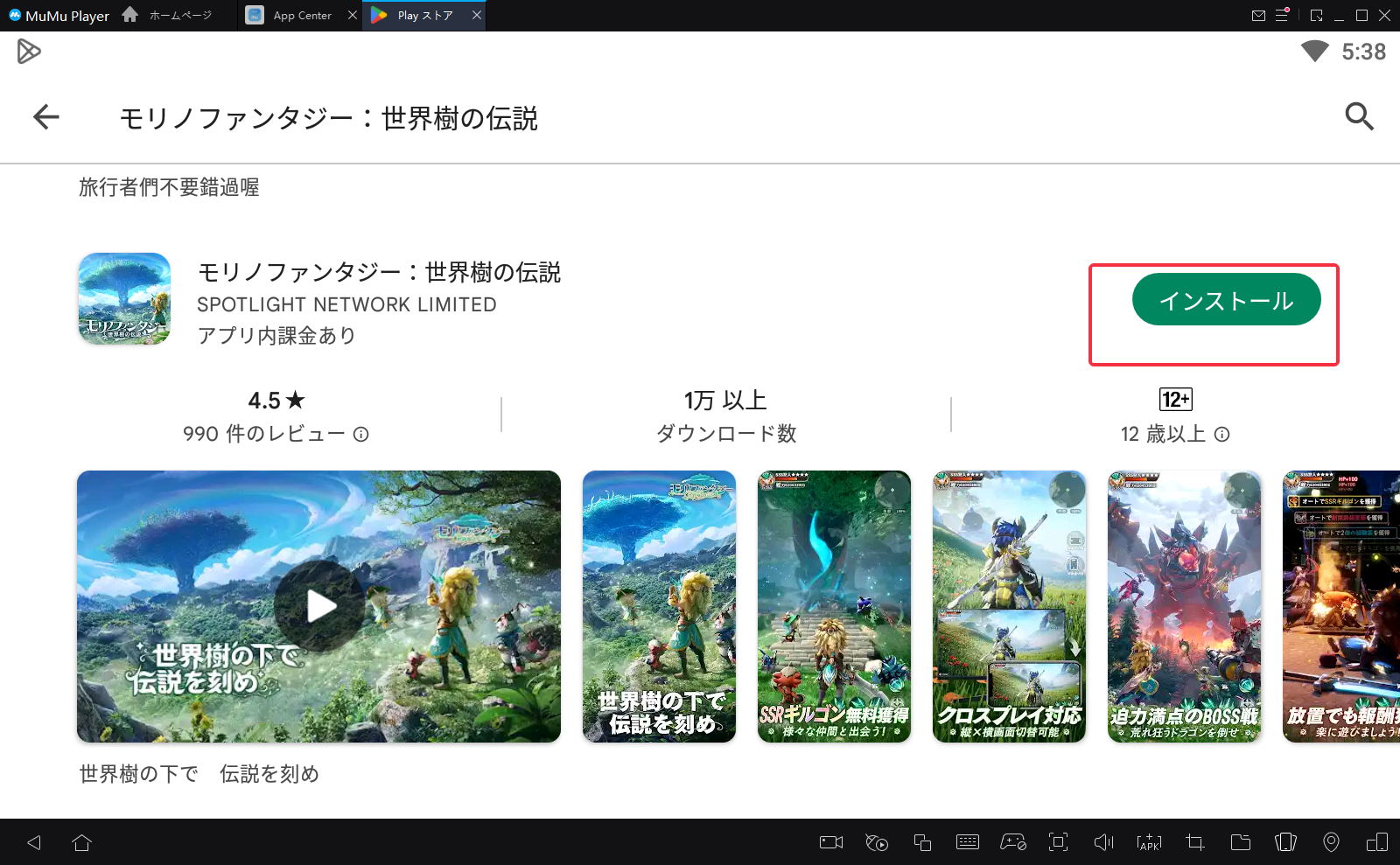This screenshot has width=1400, height=865.
Task: Click Play Store notification icon in status bar
Action: 28,52
